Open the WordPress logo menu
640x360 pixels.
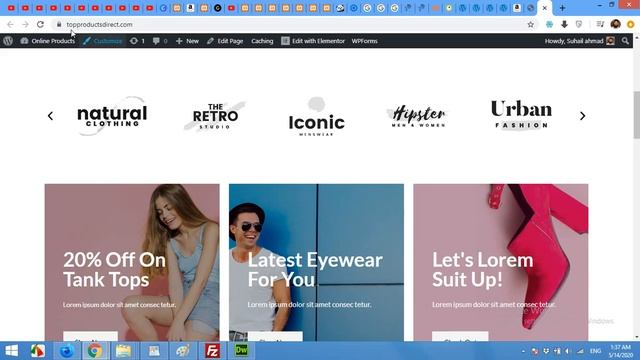tap(8, 41)
